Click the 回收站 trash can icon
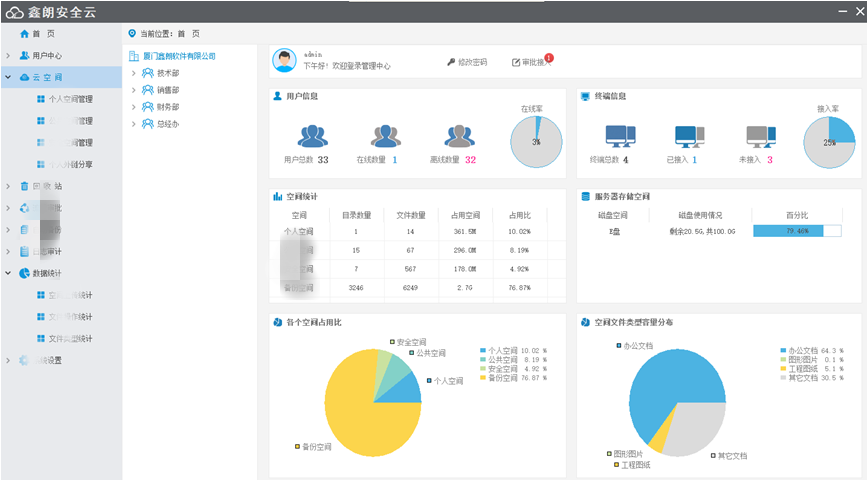Screen dimensions: 868x481 tap(24, 186)
